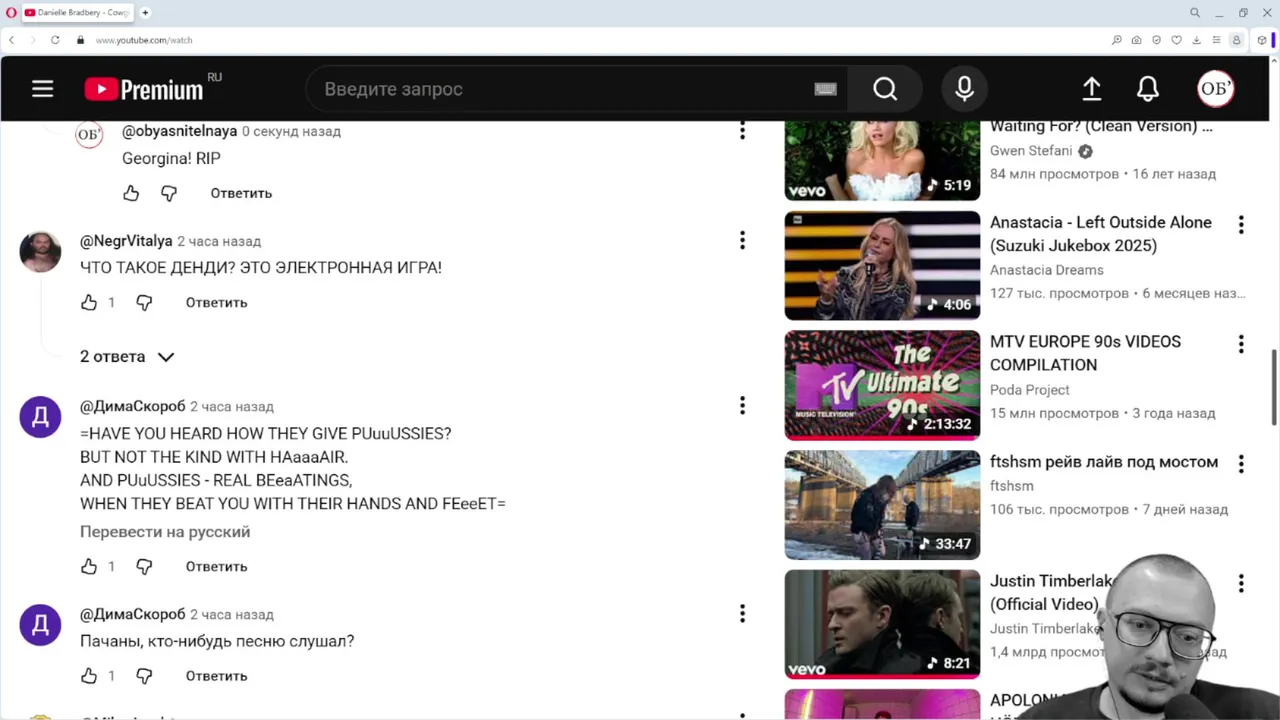Image resolution: width=1280 pixels, height=720 pixels.
Task: Open the upload video icon
Action: tap(1092, 89)
